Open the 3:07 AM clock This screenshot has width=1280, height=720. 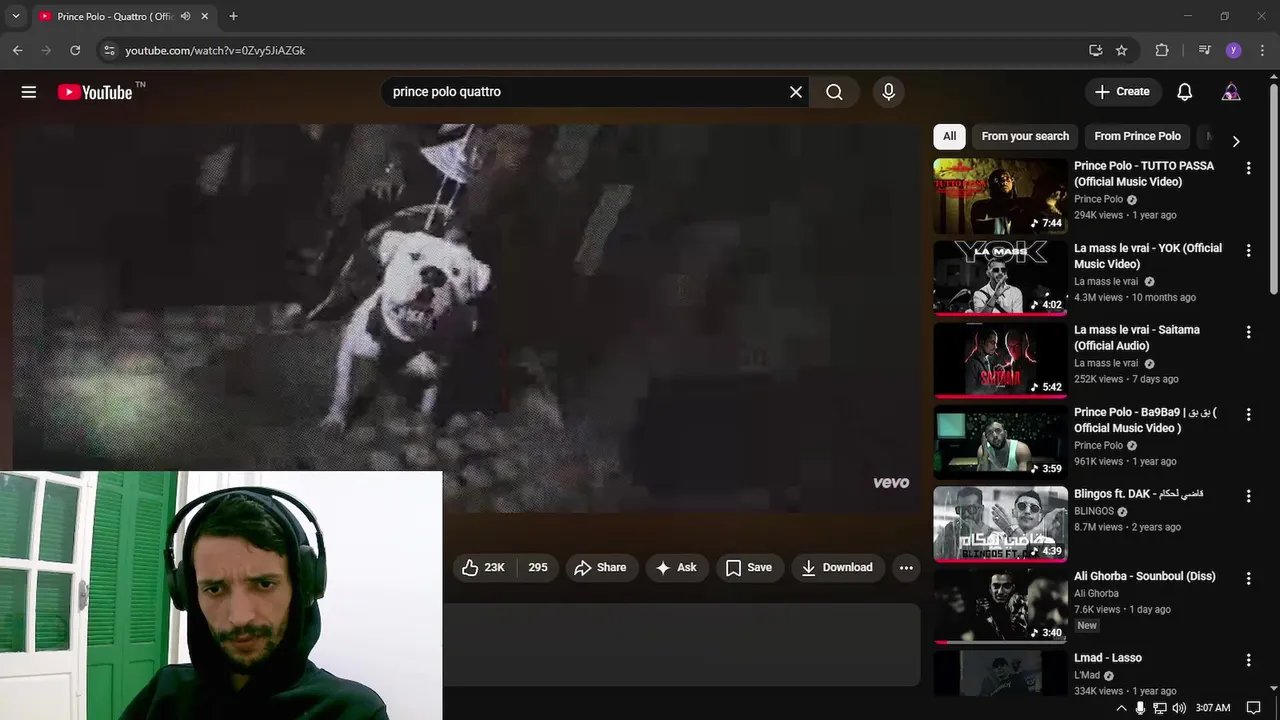click(1213, 708)
